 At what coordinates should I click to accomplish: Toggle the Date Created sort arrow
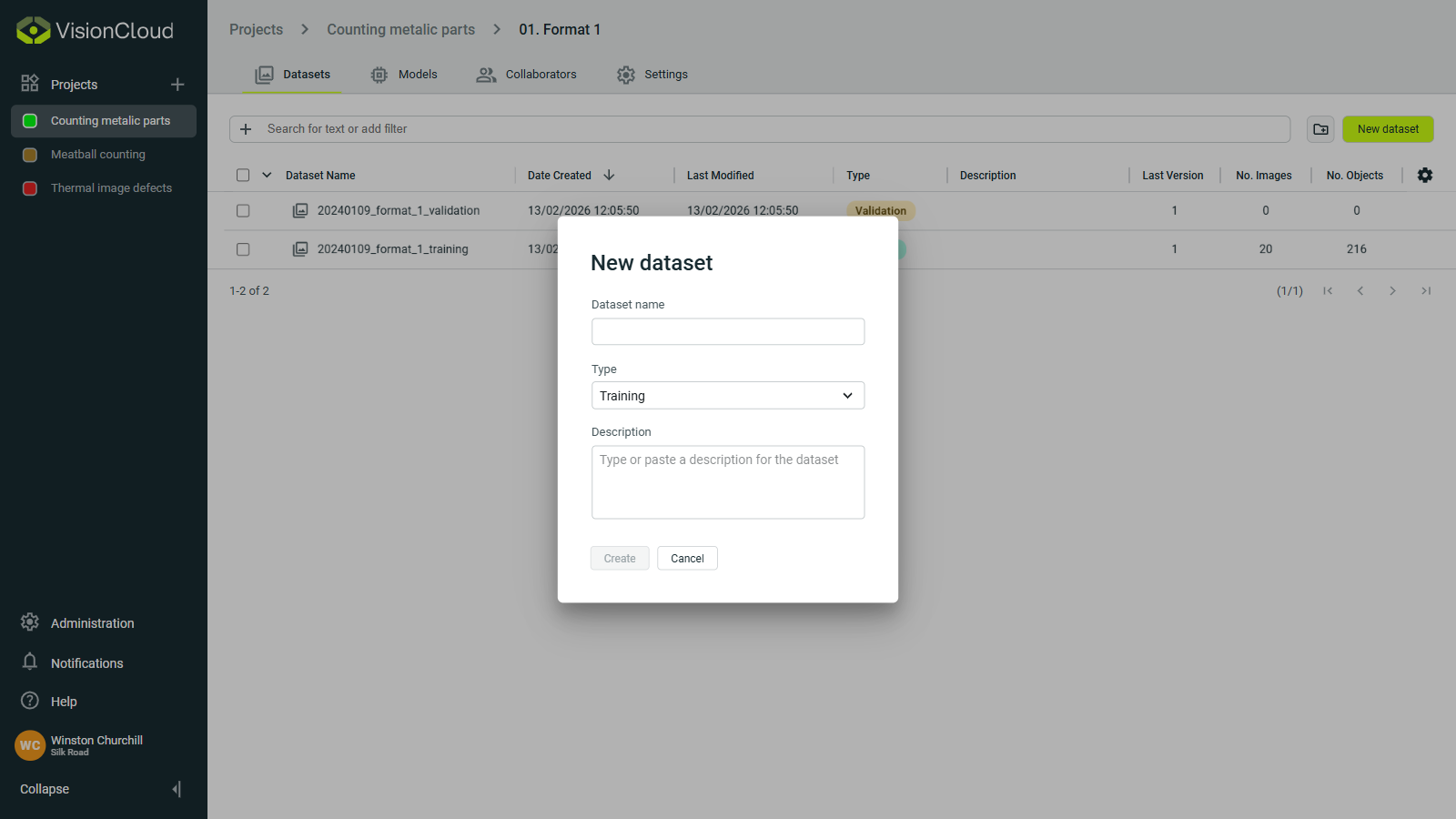click(x=608, y=175)
